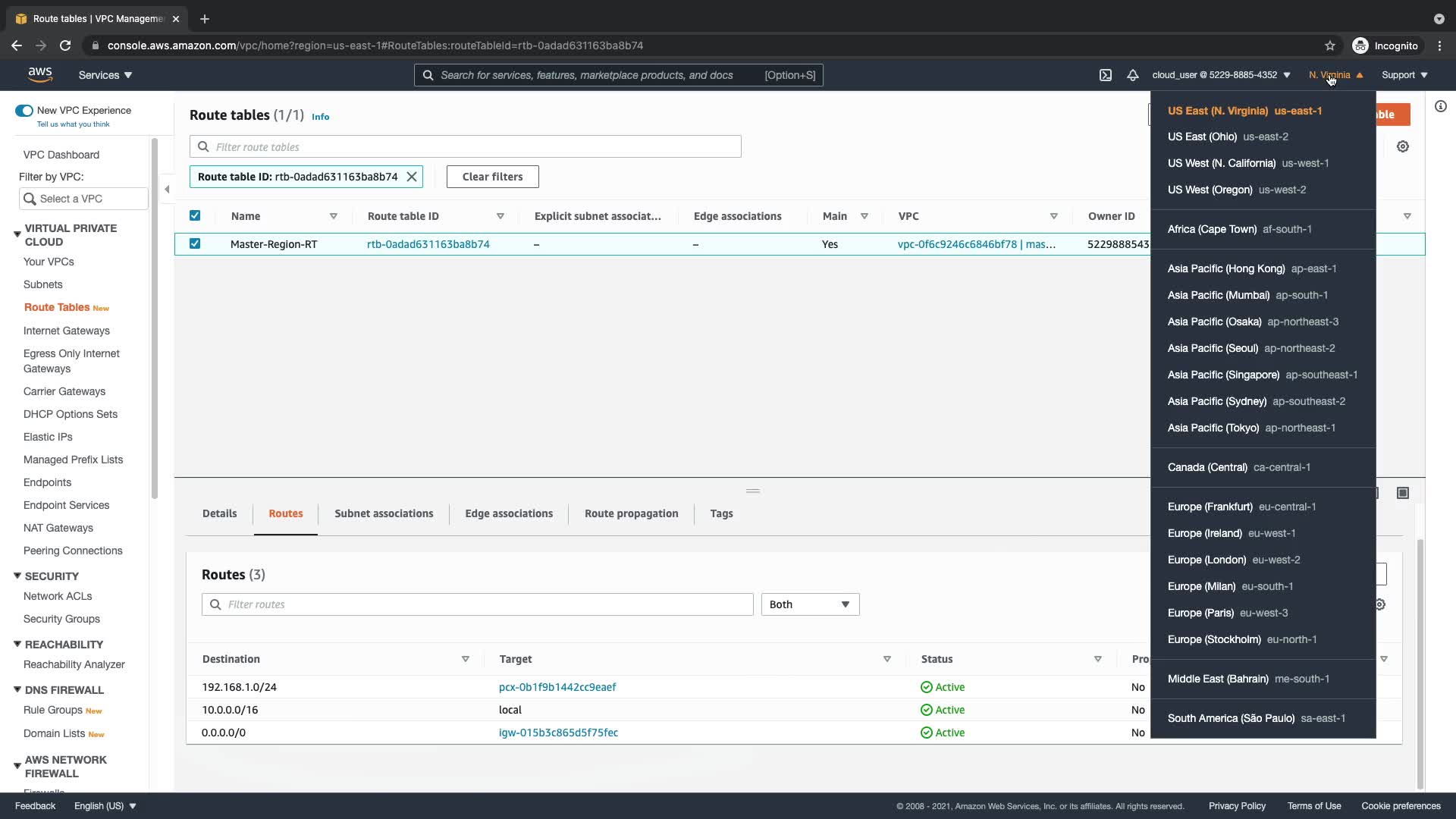Click the Clear filters button

492,177
